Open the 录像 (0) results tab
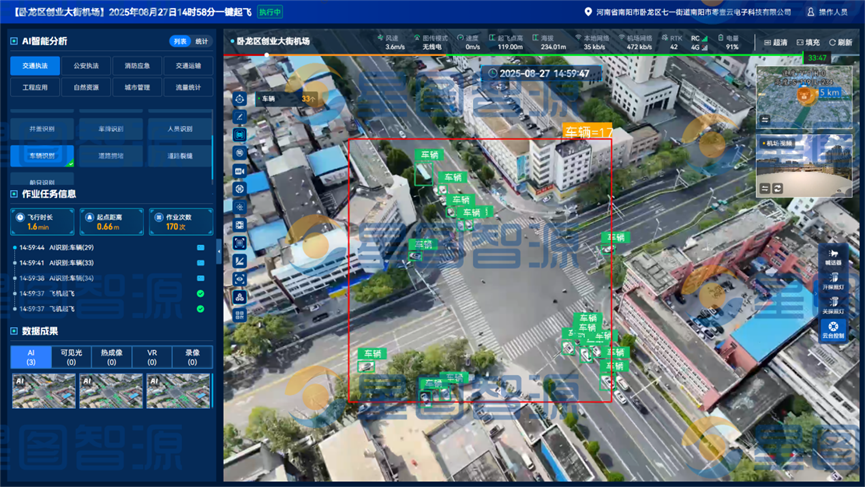The height and width of the screenshot is (487, 865). (x=192, y=357)
